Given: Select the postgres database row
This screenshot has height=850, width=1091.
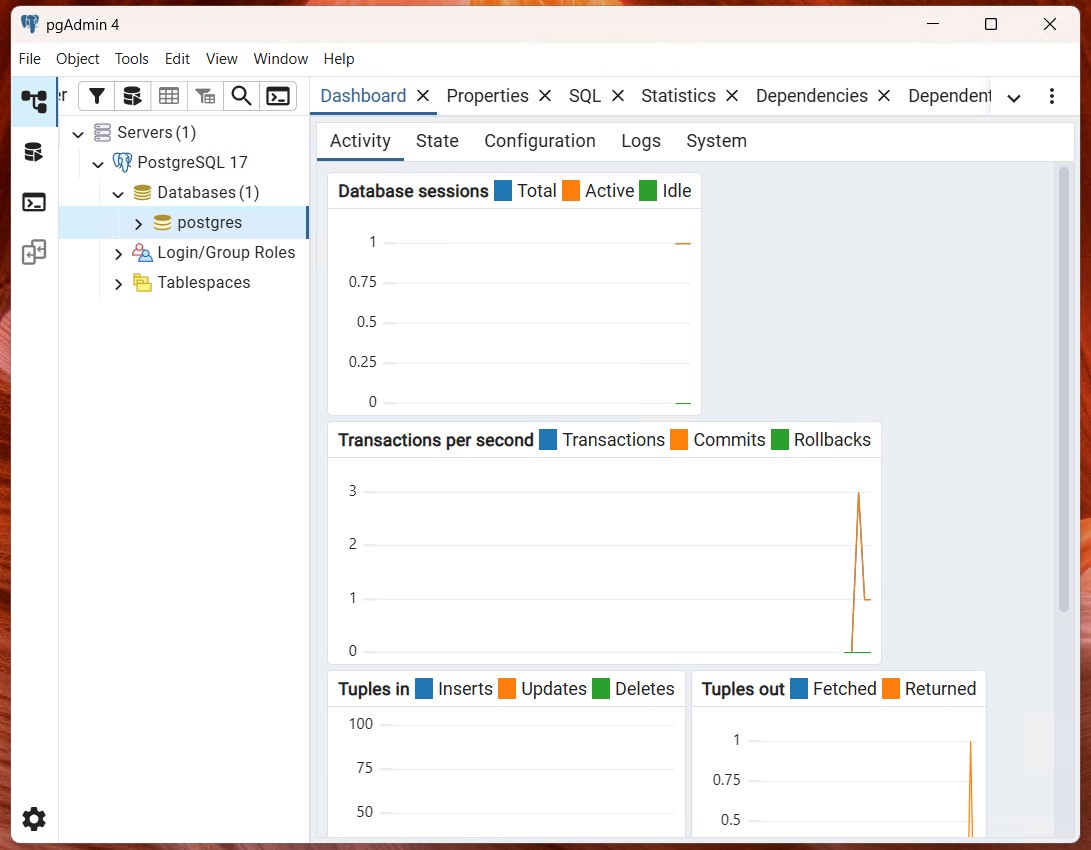Looking at the screenshot, I should coord(184,223).
